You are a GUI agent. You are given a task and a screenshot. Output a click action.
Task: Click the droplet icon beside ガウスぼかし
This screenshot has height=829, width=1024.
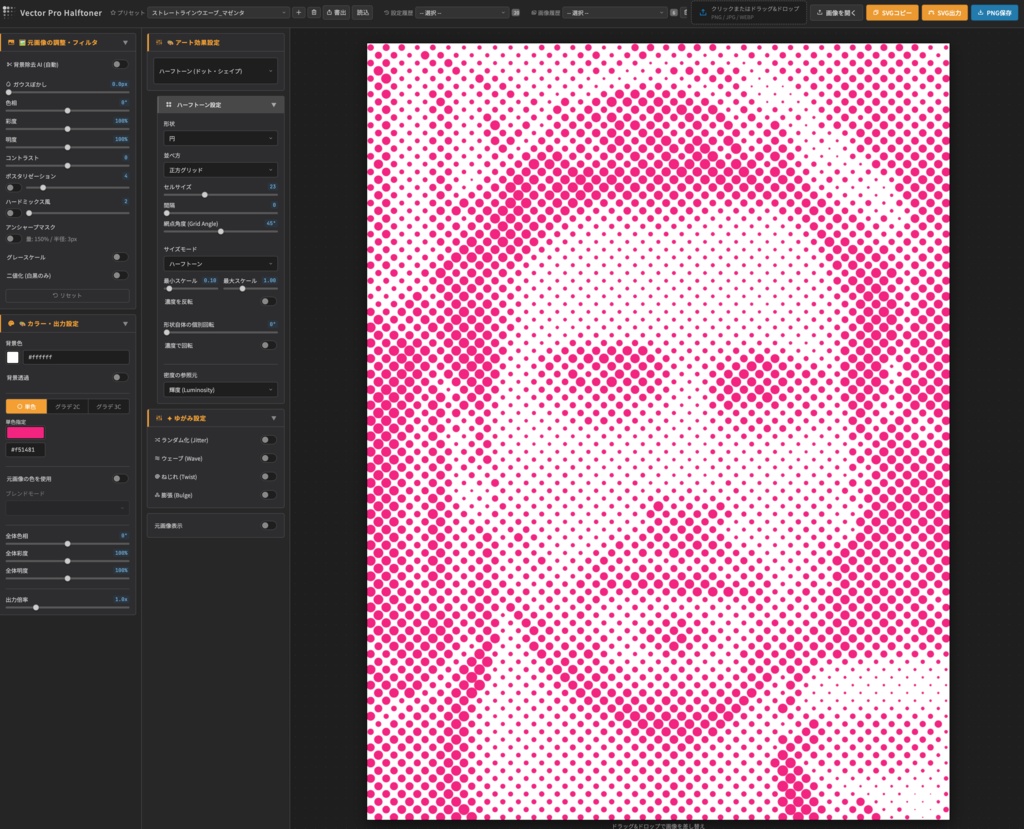point(8,84)
